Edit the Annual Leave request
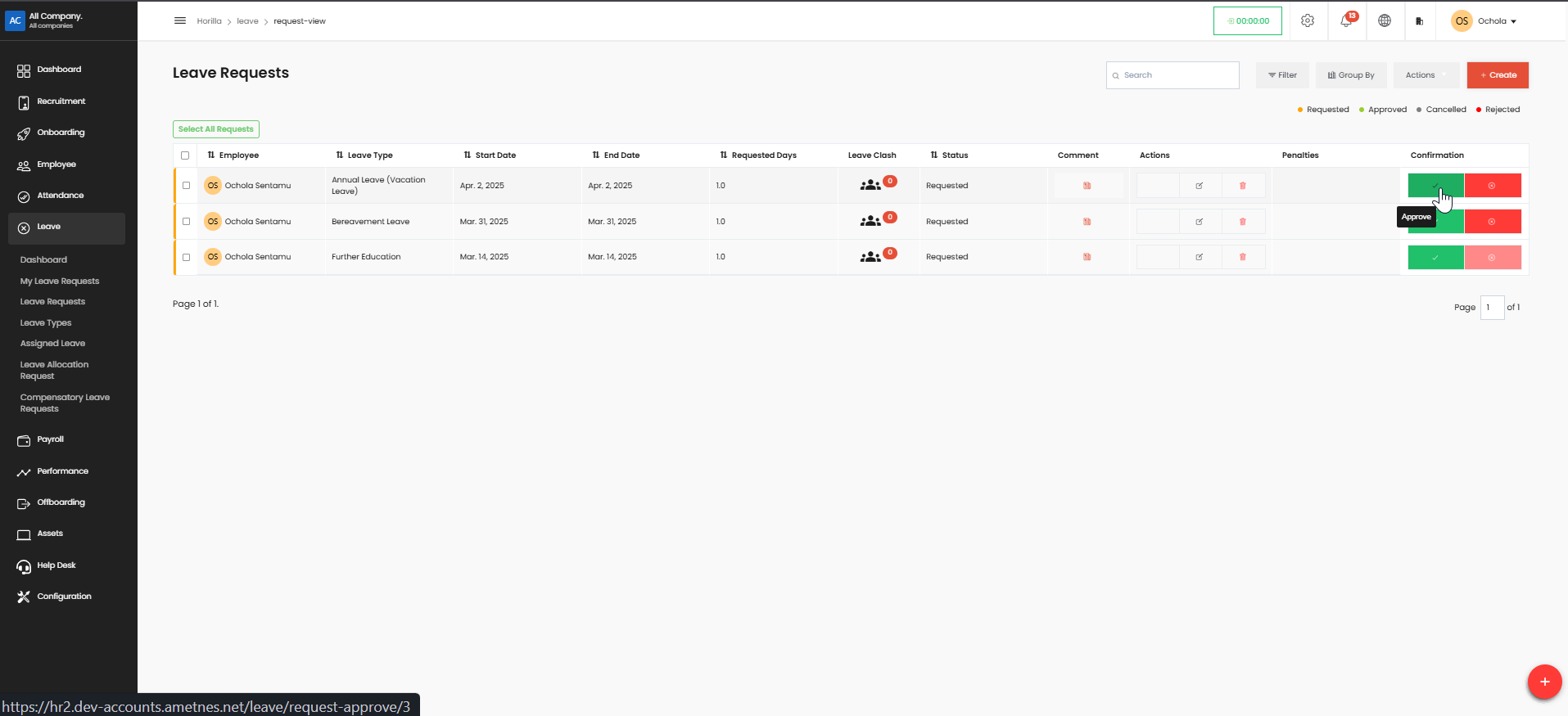Image resolution: width=1568 pixels, height=716 pixels. tap(1200, 186)
